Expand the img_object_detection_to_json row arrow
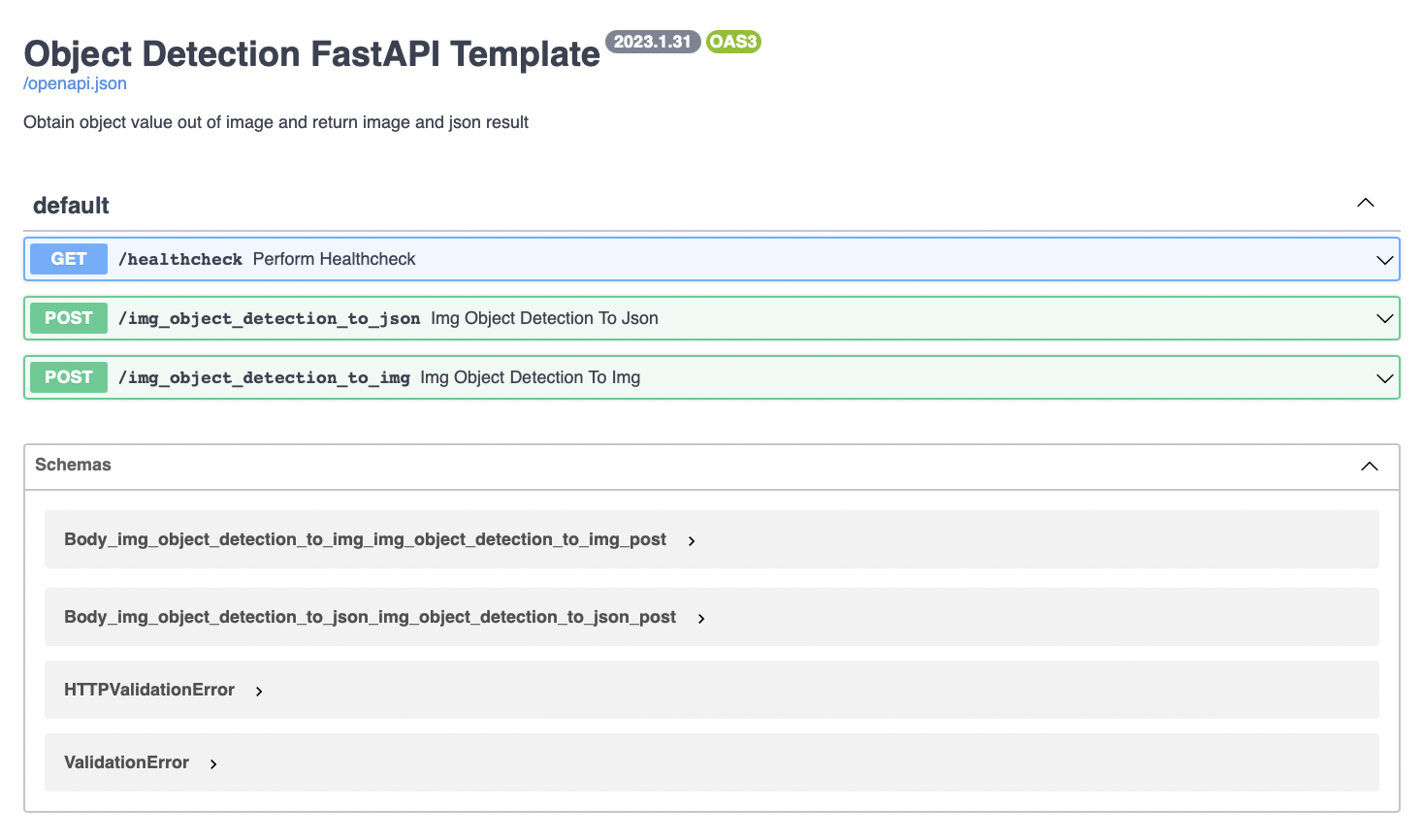This screenshot has height=840, width=1422. (1385, 319)
